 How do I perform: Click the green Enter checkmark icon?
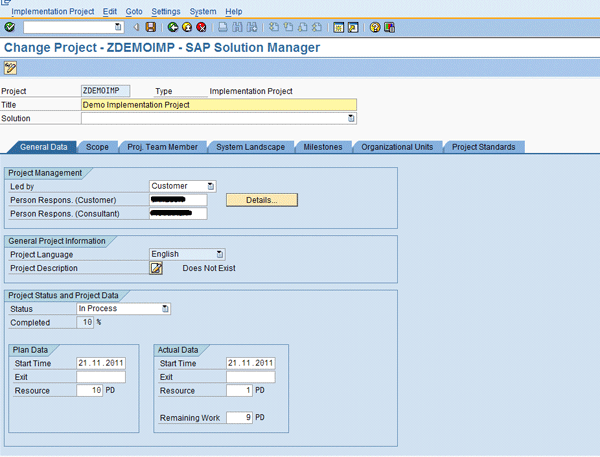pyautogui.click(x=10, y=27)
